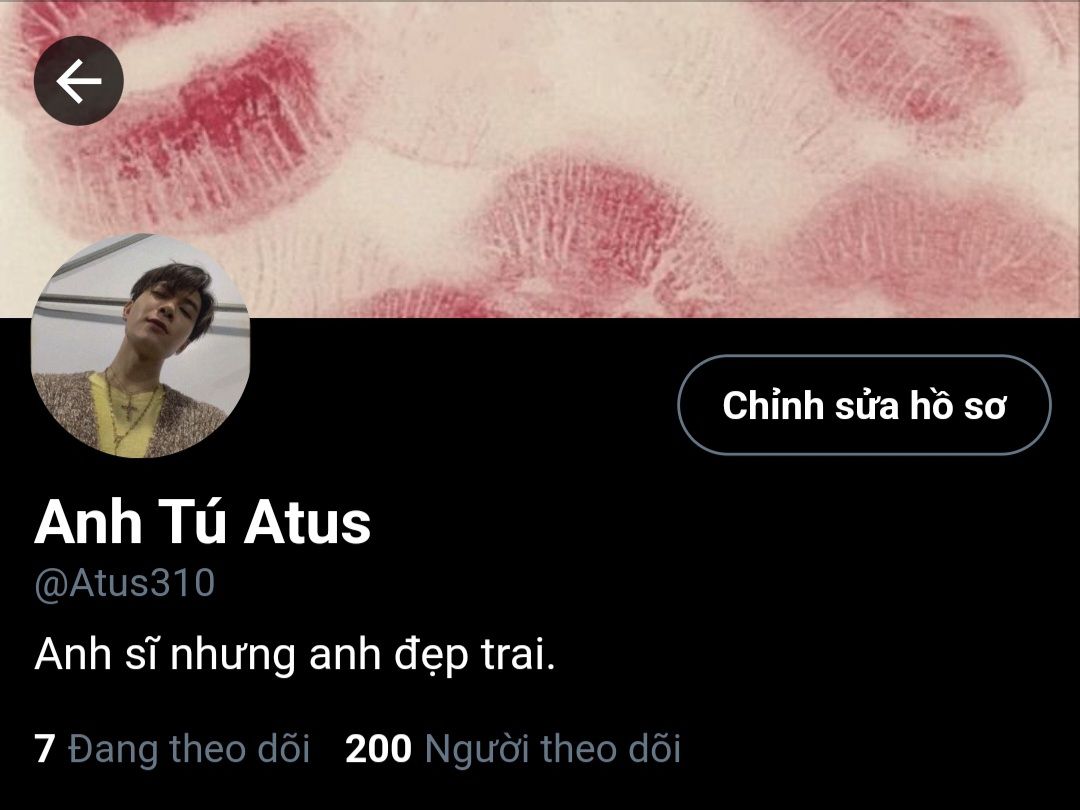
Task: Tap the word Atus in the display name
Action: pos(307,523)
